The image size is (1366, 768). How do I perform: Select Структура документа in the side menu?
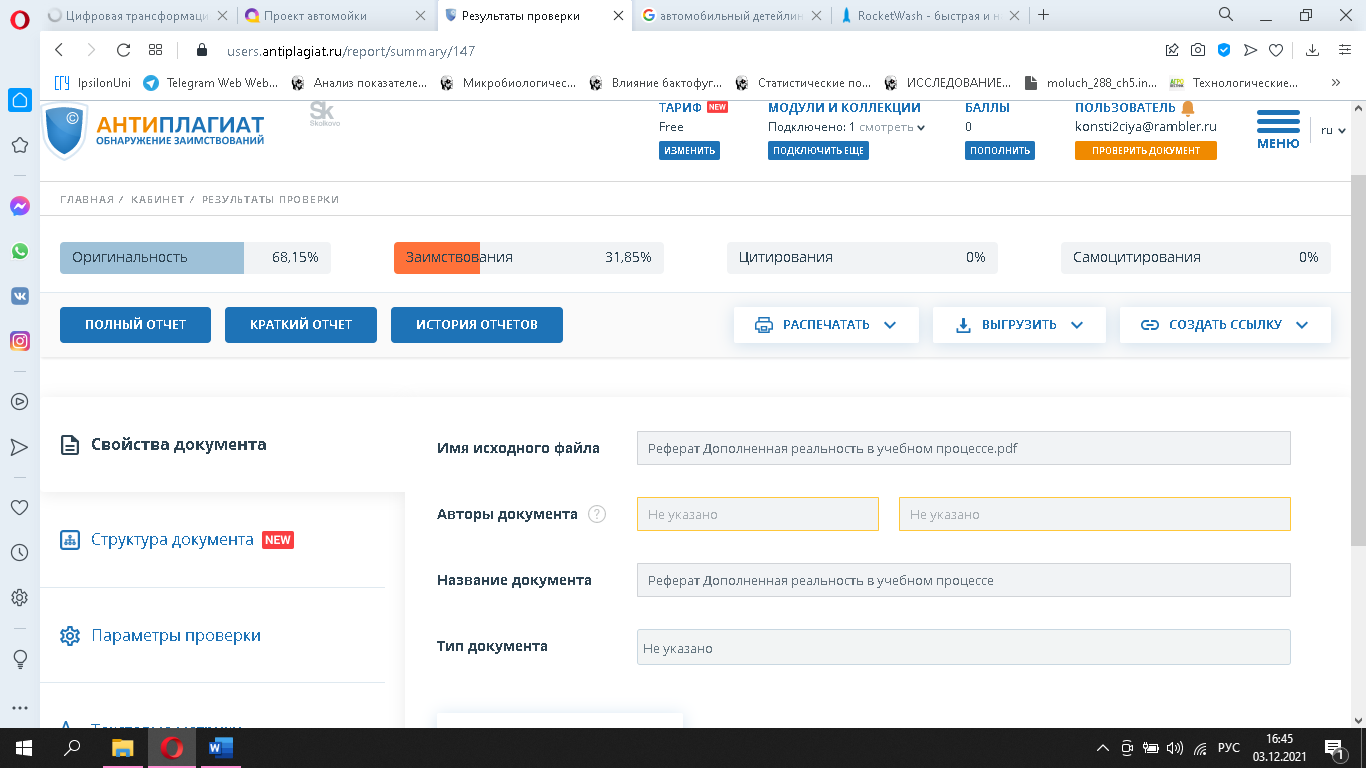coord(172,540)
